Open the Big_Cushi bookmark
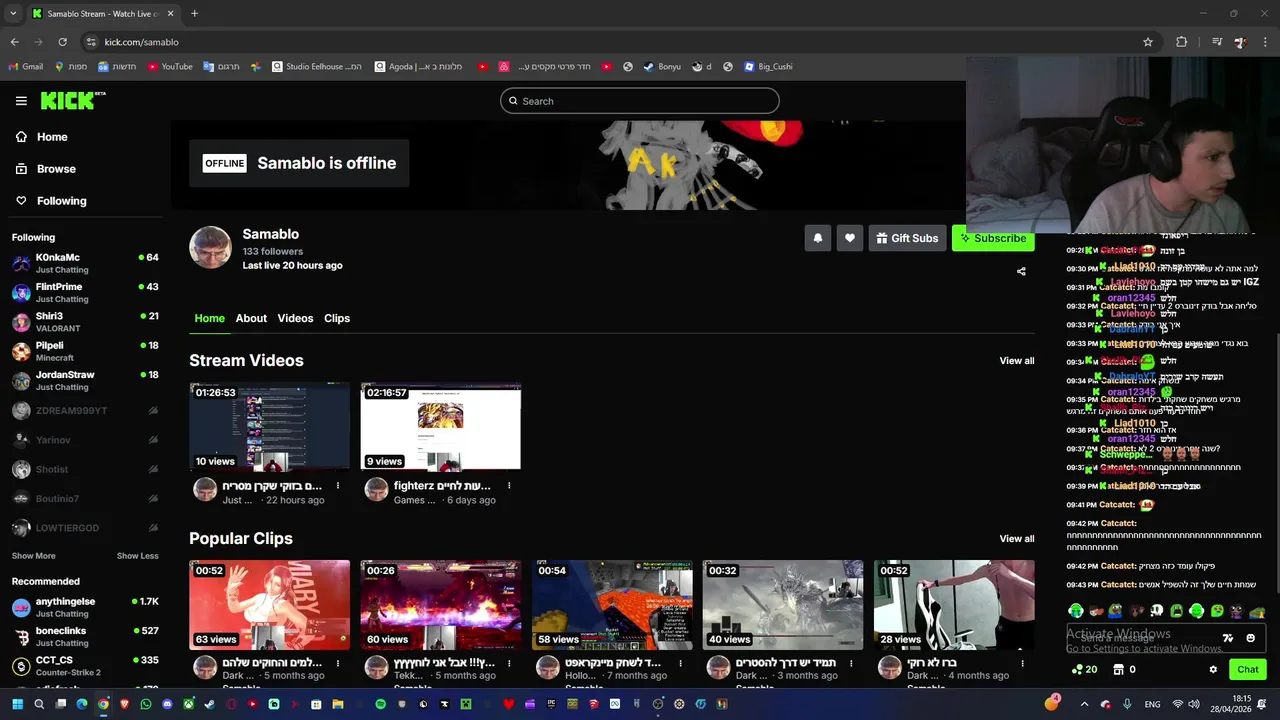 (768, 67)
